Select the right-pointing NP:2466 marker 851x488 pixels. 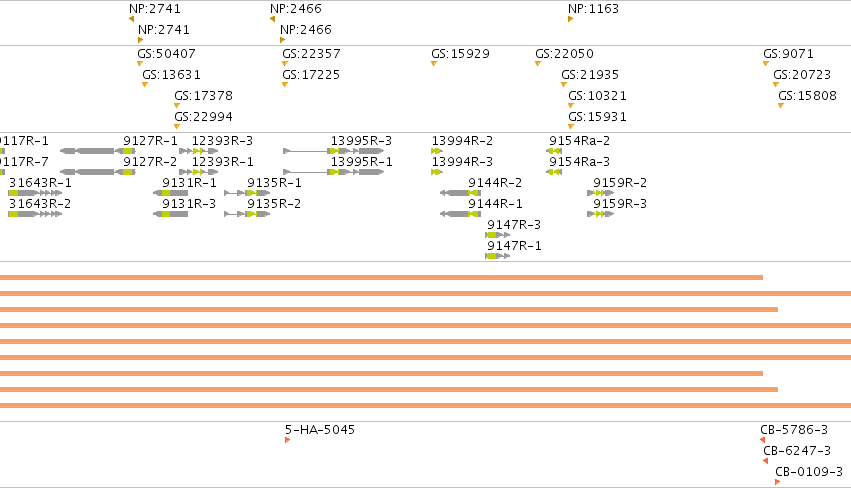[x=282, y=40]
